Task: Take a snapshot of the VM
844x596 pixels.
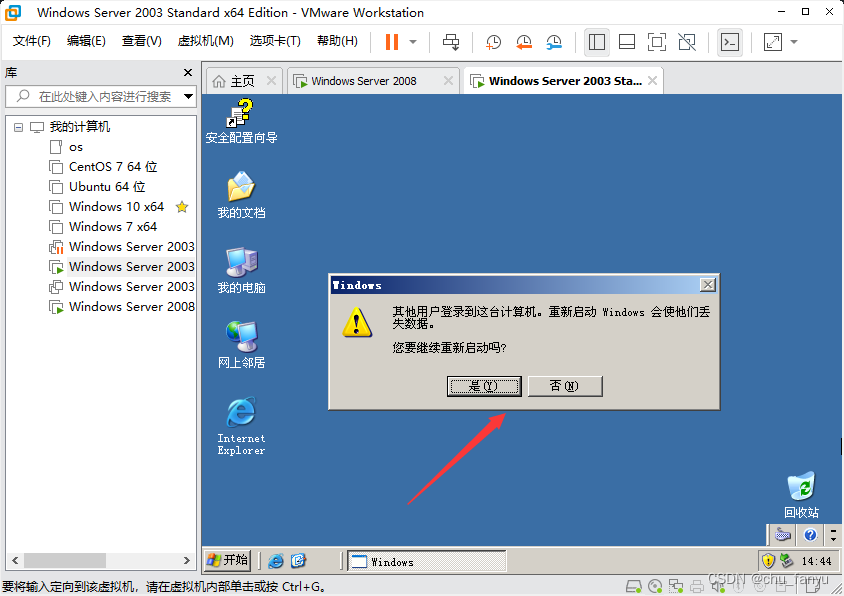Action: (493, 42)
